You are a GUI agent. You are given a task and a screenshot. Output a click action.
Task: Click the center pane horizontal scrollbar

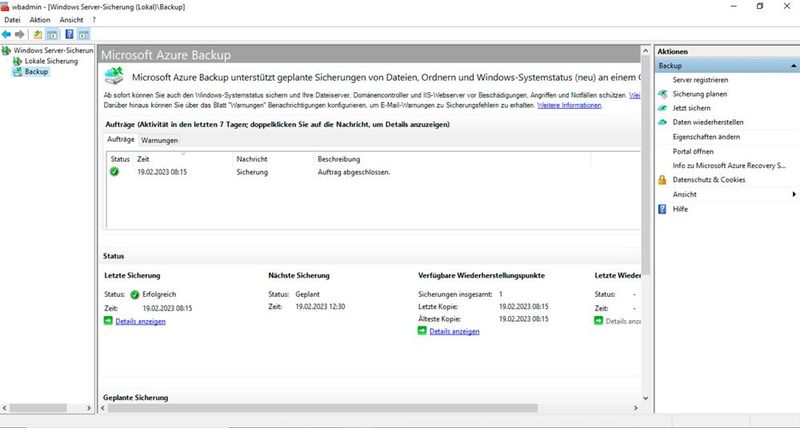[322, 408]
